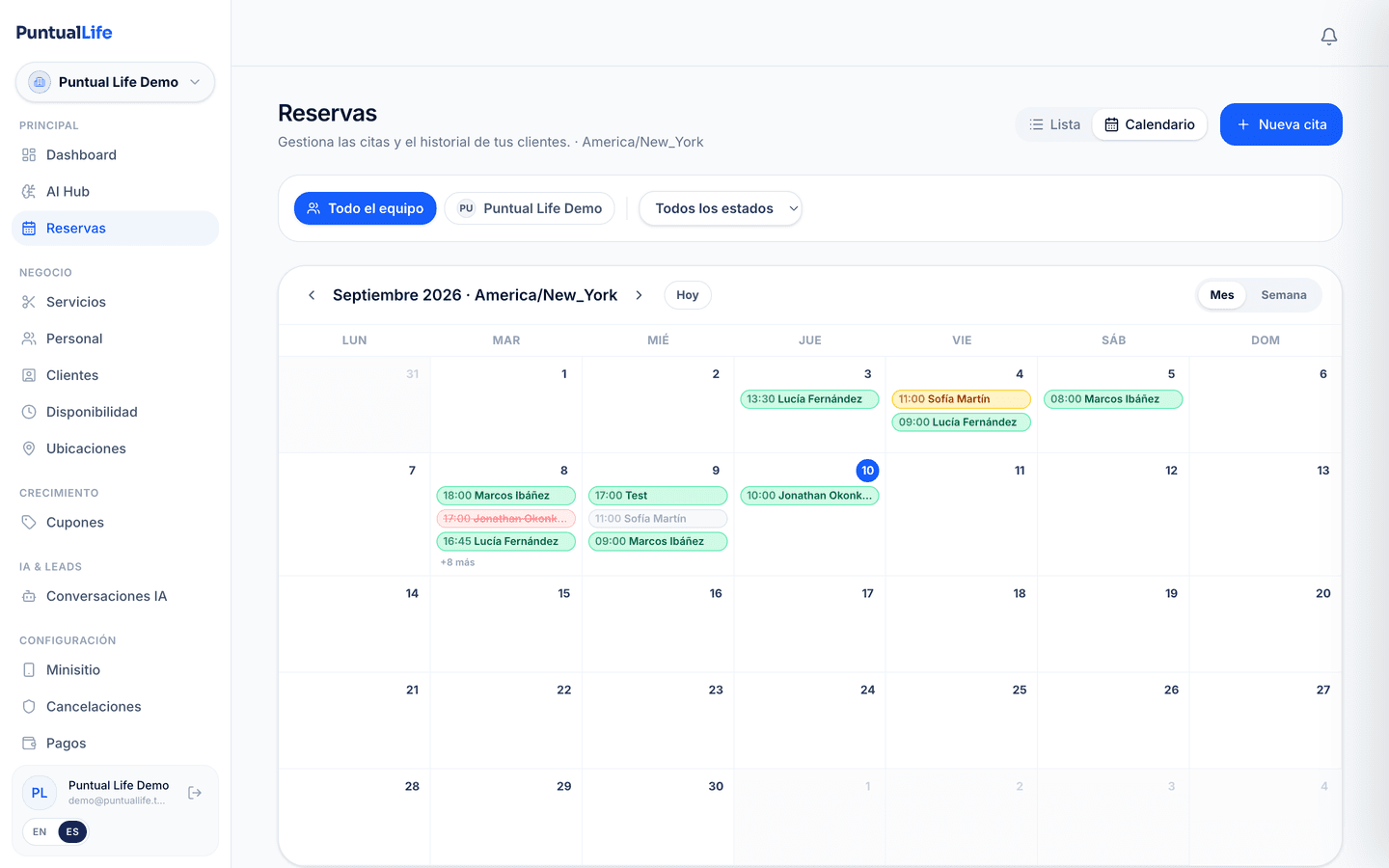The height and width of the screenshot is (868, 1389).
Task: Go to the previous month
Action: (312, 295)
